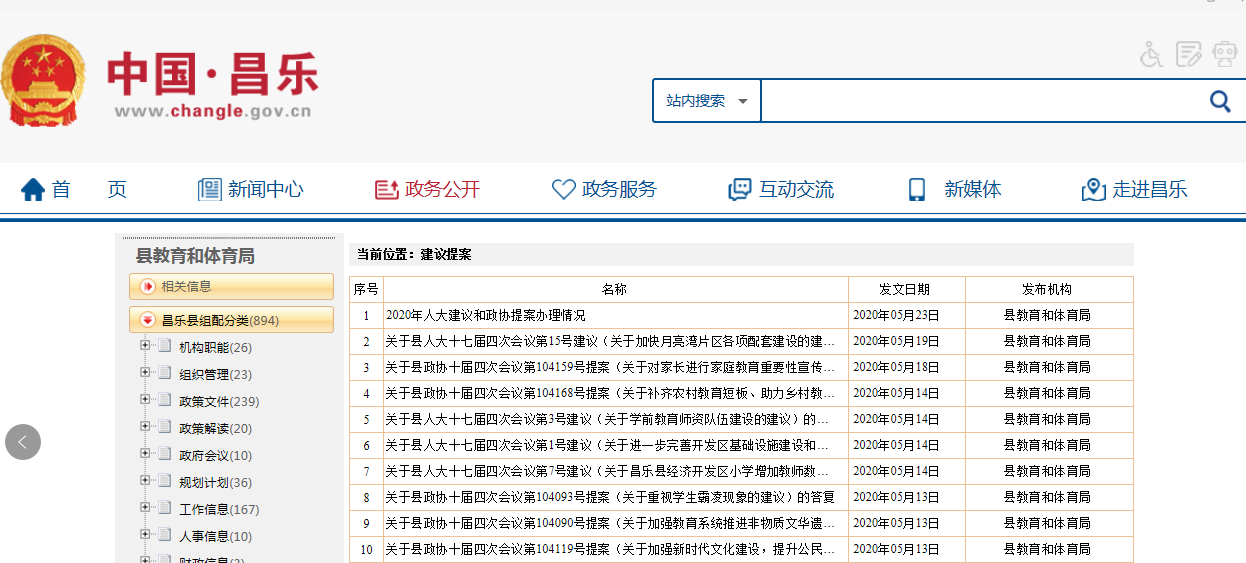Click the heart icon for 政务服务
The width and height of the screenshot is (1246, 563).
click(563, 189)
